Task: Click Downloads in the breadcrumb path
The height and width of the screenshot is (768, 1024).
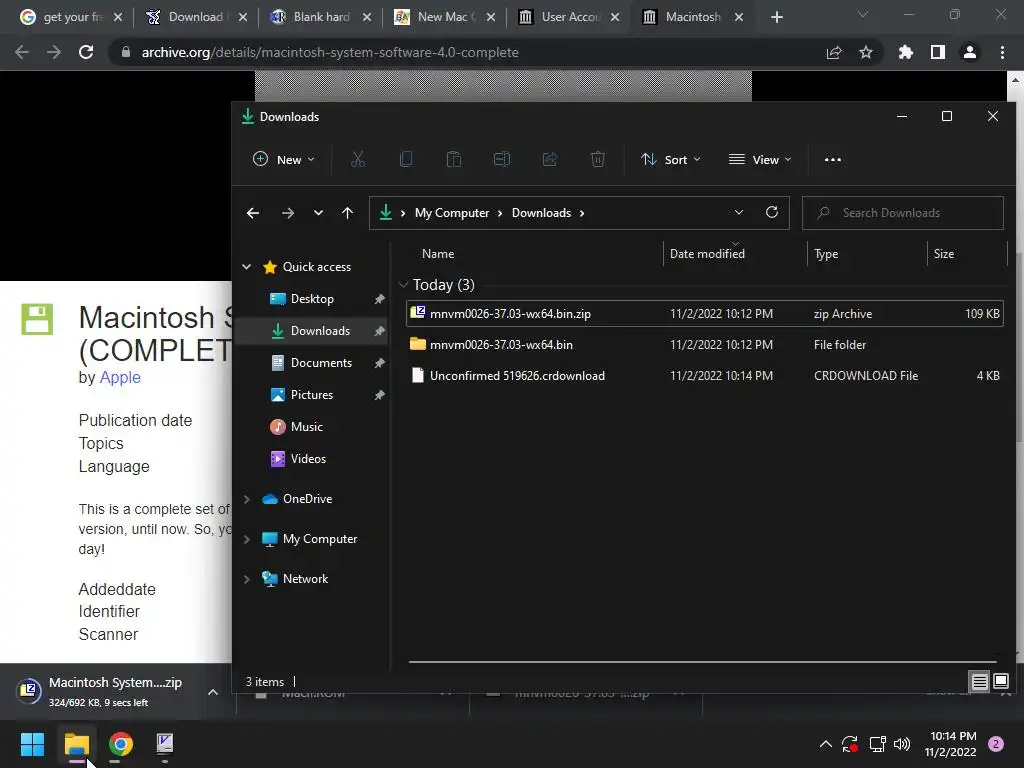Action: (541, 213)
